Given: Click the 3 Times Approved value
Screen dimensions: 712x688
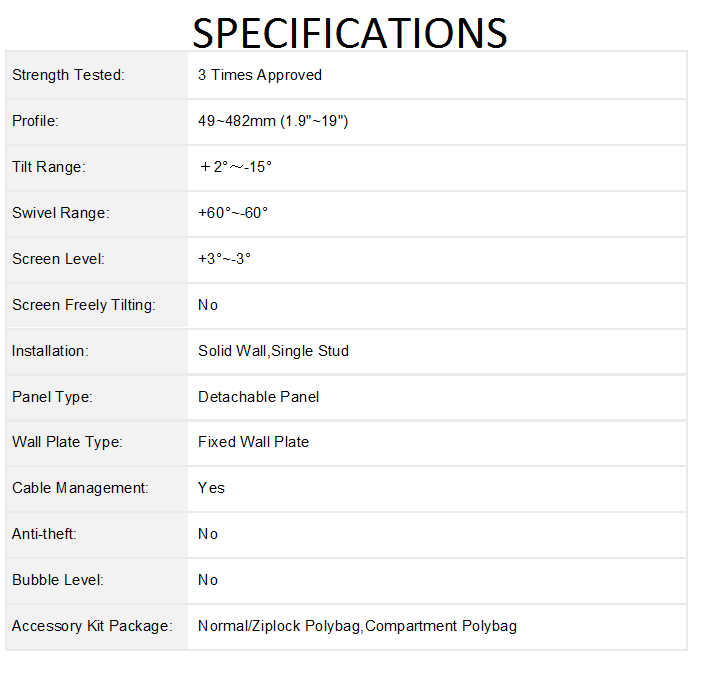Looking at the screenshot, I should [x=260, y=75].
